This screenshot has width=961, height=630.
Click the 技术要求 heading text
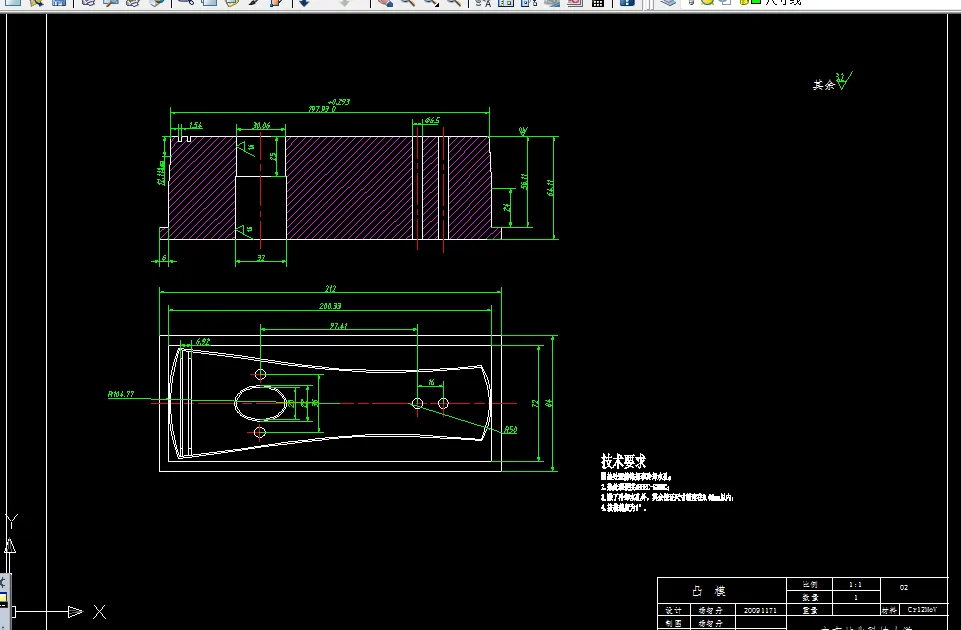click(x=623, y=461)
